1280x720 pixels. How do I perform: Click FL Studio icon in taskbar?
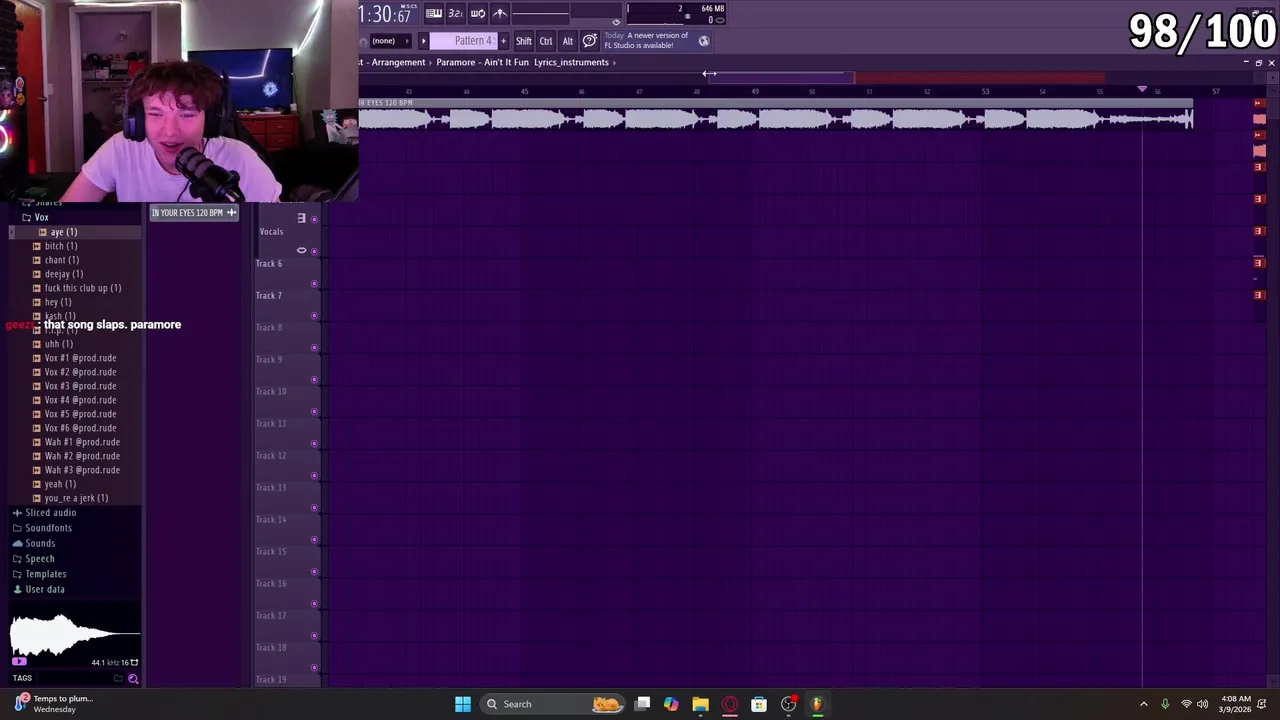(x=817, y=704)
